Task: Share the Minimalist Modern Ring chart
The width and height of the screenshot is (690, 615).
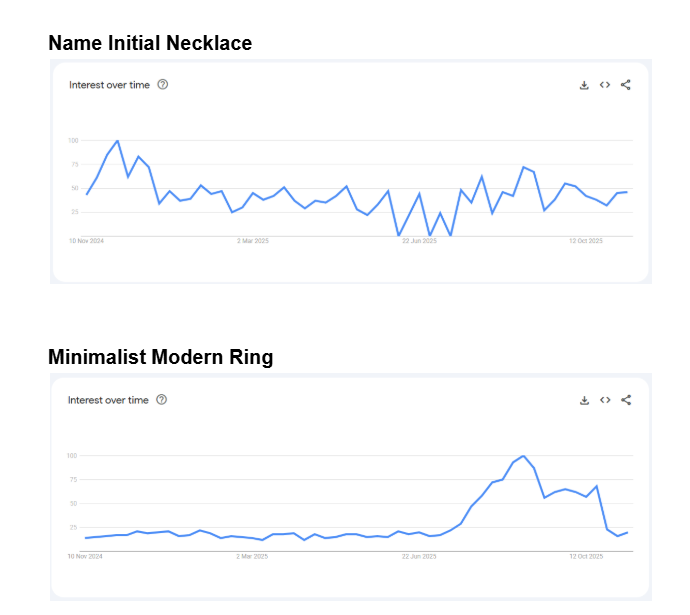Action: point(626,400)
